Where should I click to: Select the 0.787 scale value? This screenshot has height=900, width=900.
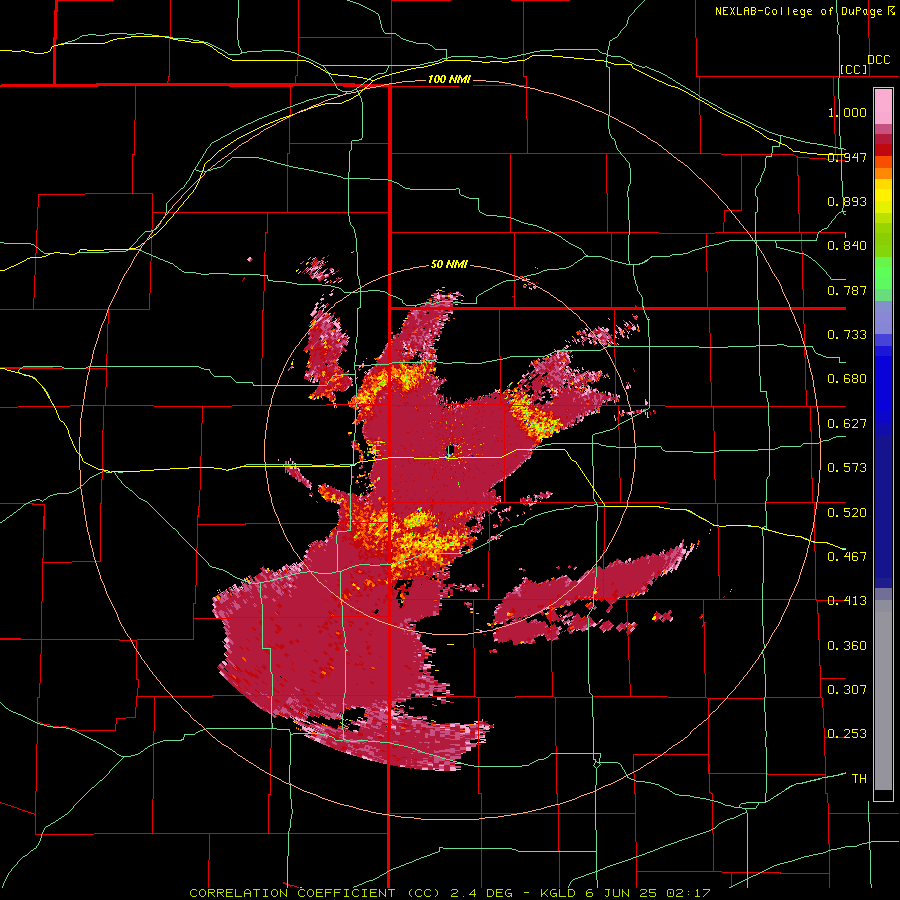(847, 290)
